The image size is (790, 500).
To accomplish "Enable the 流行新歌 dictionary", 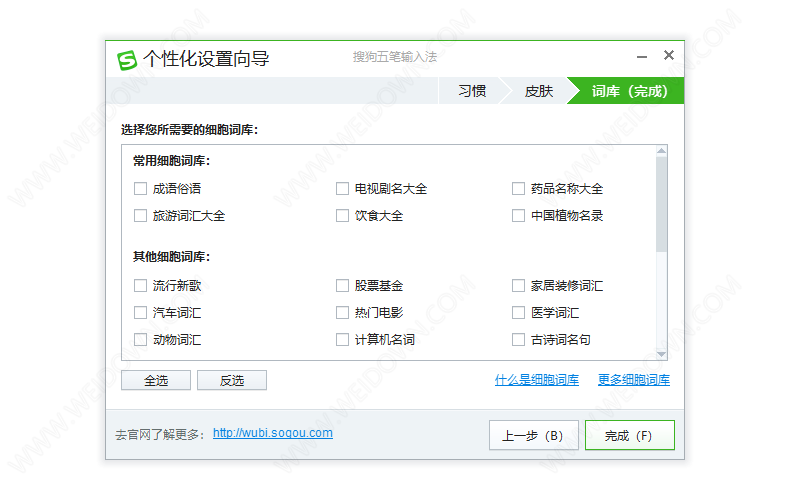I will (x=140, y=286).
